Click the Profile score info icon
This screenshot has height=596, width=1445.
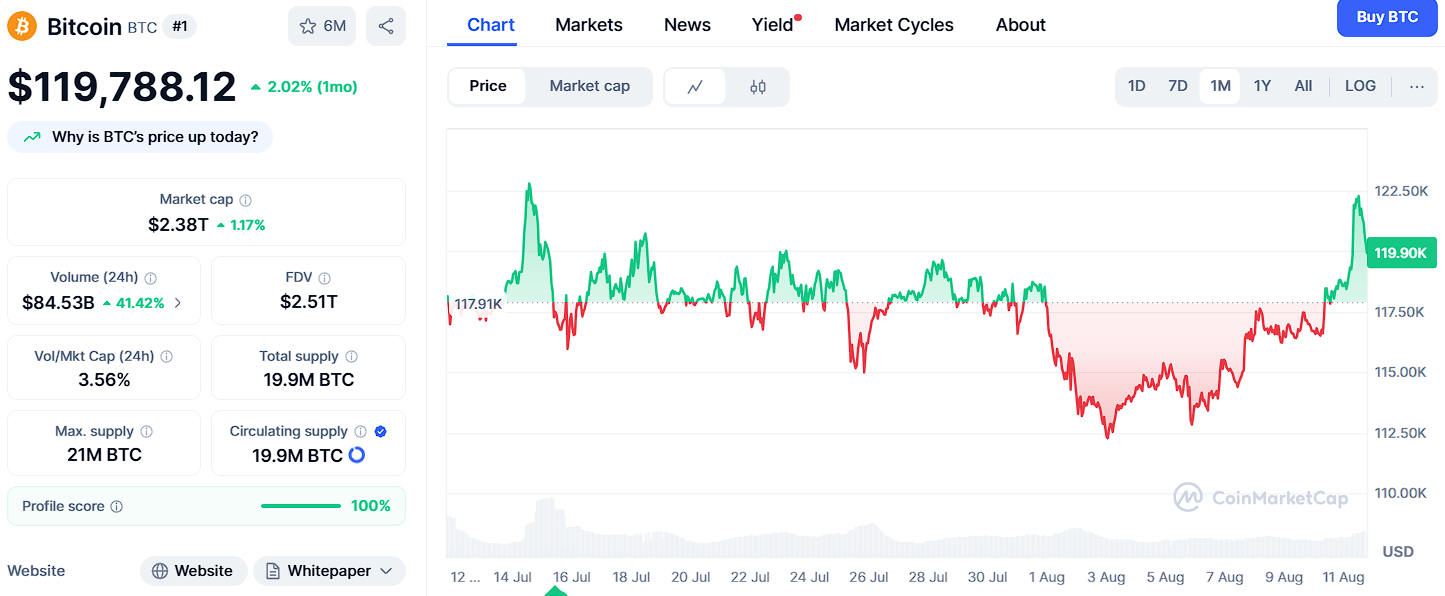coord(116,507)
